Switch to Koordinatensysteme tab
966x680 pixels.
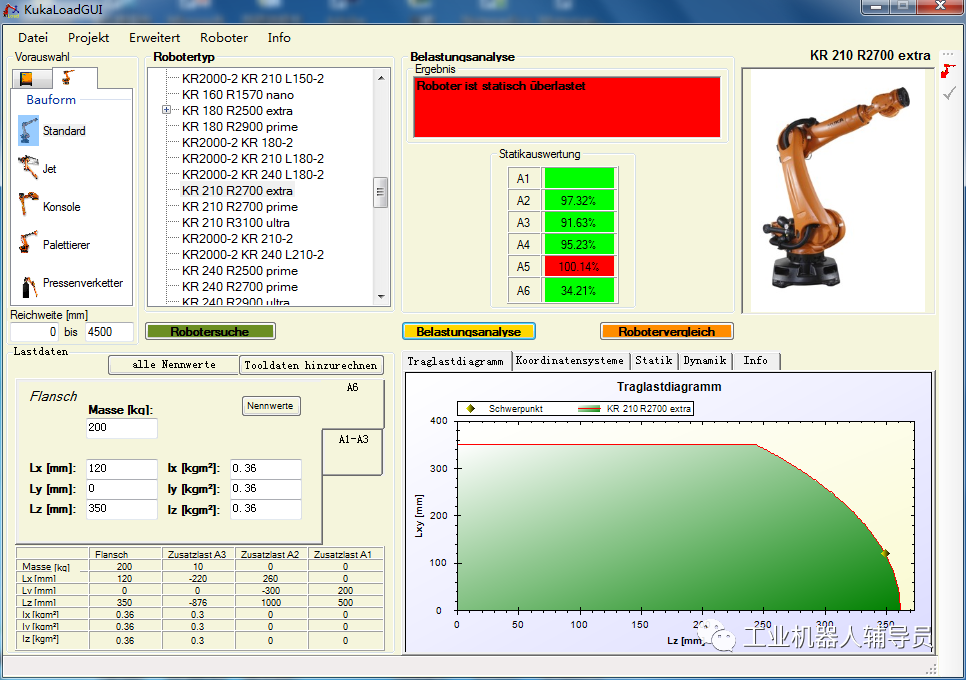(570, 361)
